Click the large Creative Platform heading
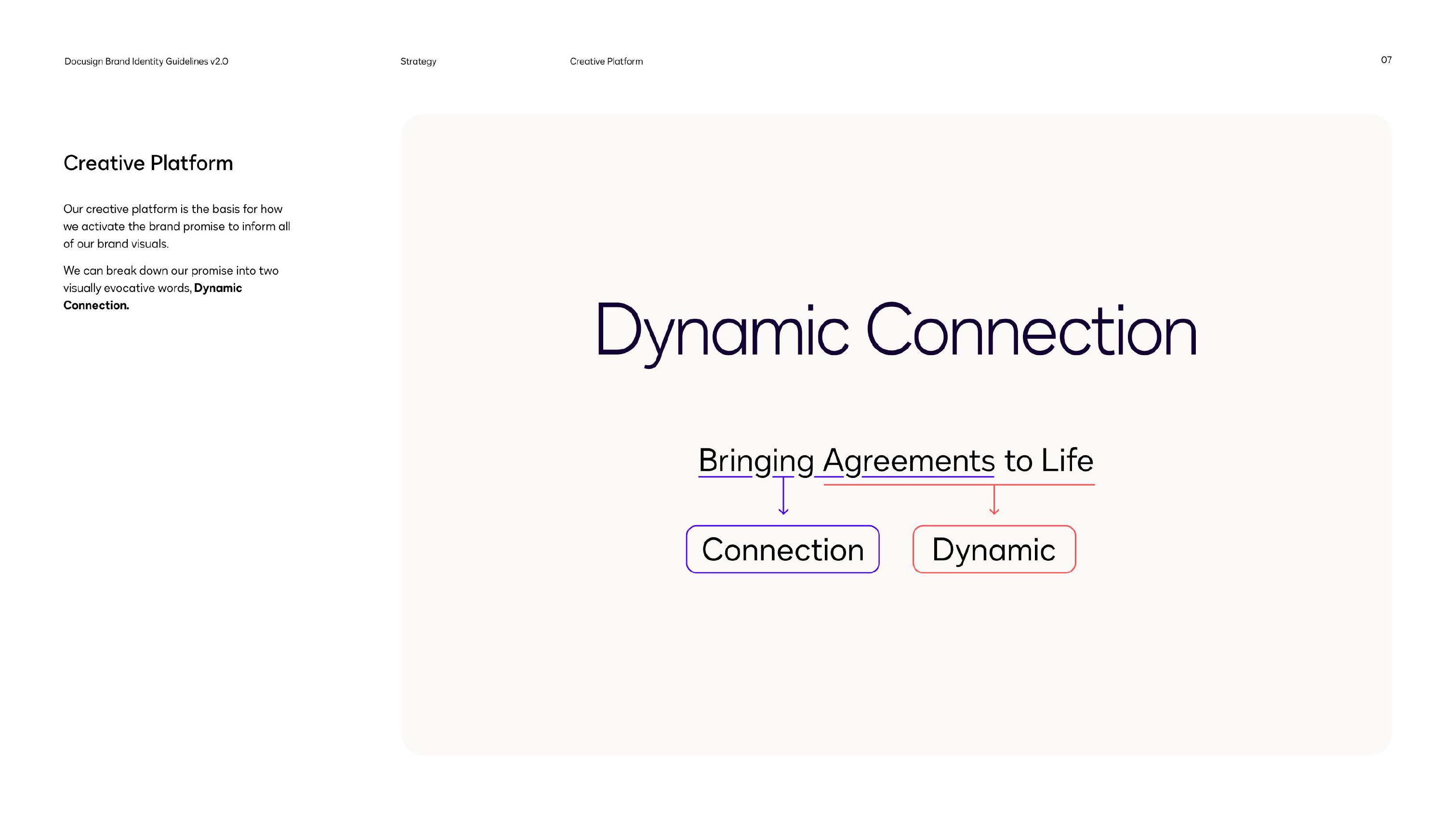This screenshot has height=819, width=1456. tap(148, 163)
